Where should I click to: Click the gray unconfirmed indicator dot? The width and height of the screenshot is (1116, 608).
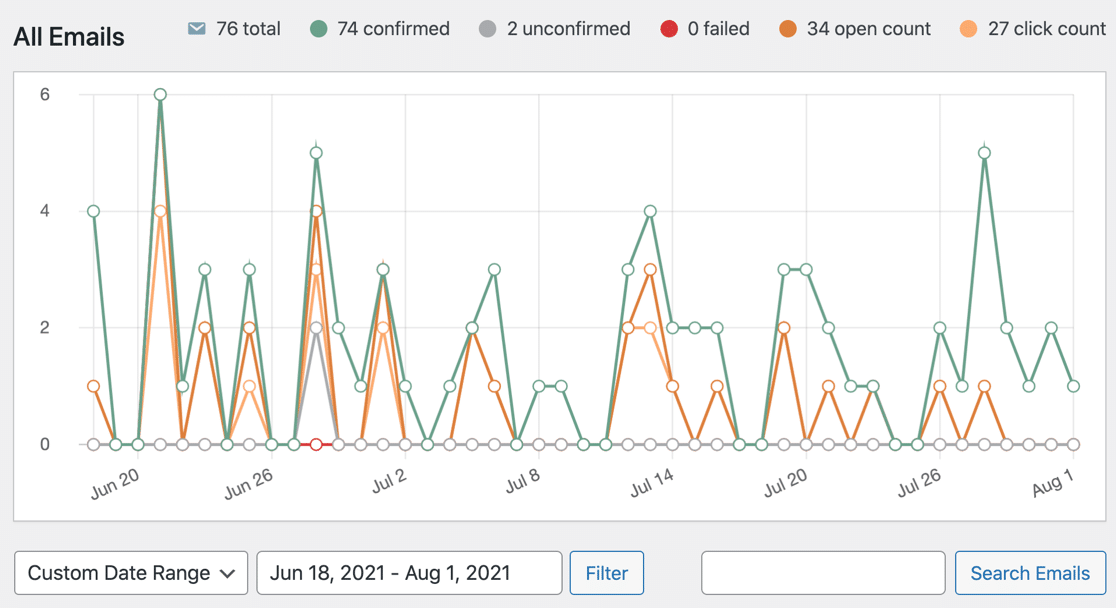click(490, 29)
